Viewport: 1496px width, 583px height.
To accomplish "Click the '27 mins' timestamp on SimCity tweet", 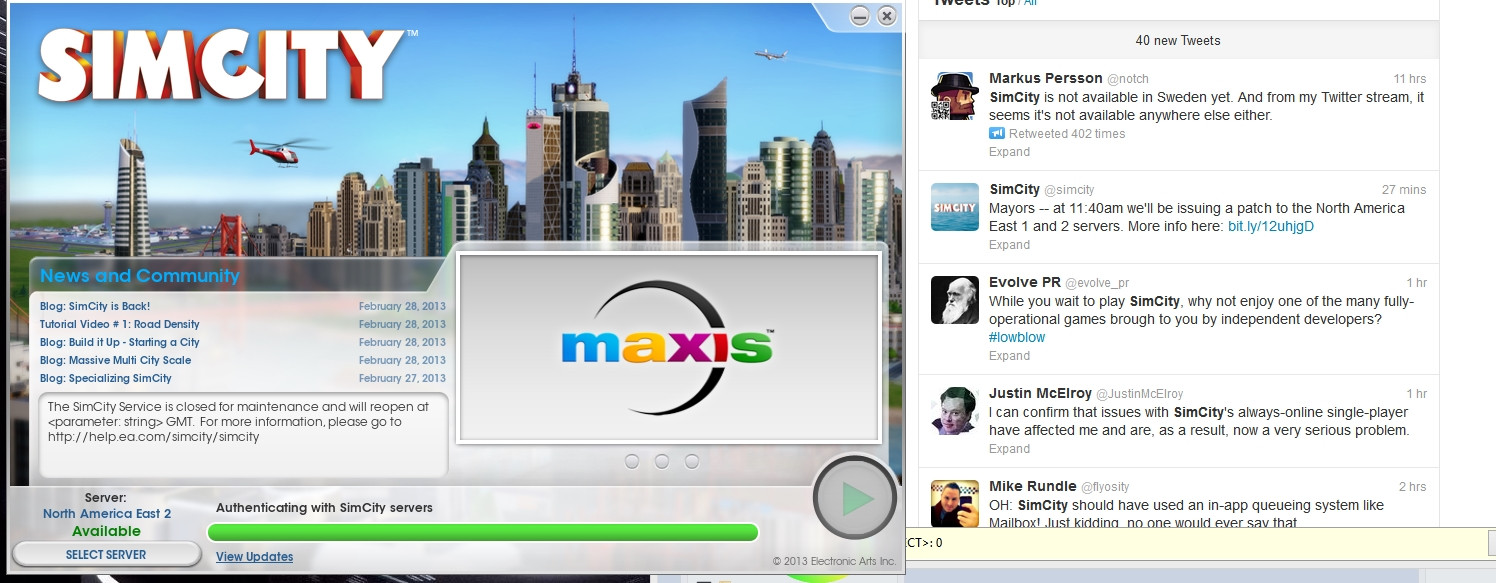I will coord(1404,190).
